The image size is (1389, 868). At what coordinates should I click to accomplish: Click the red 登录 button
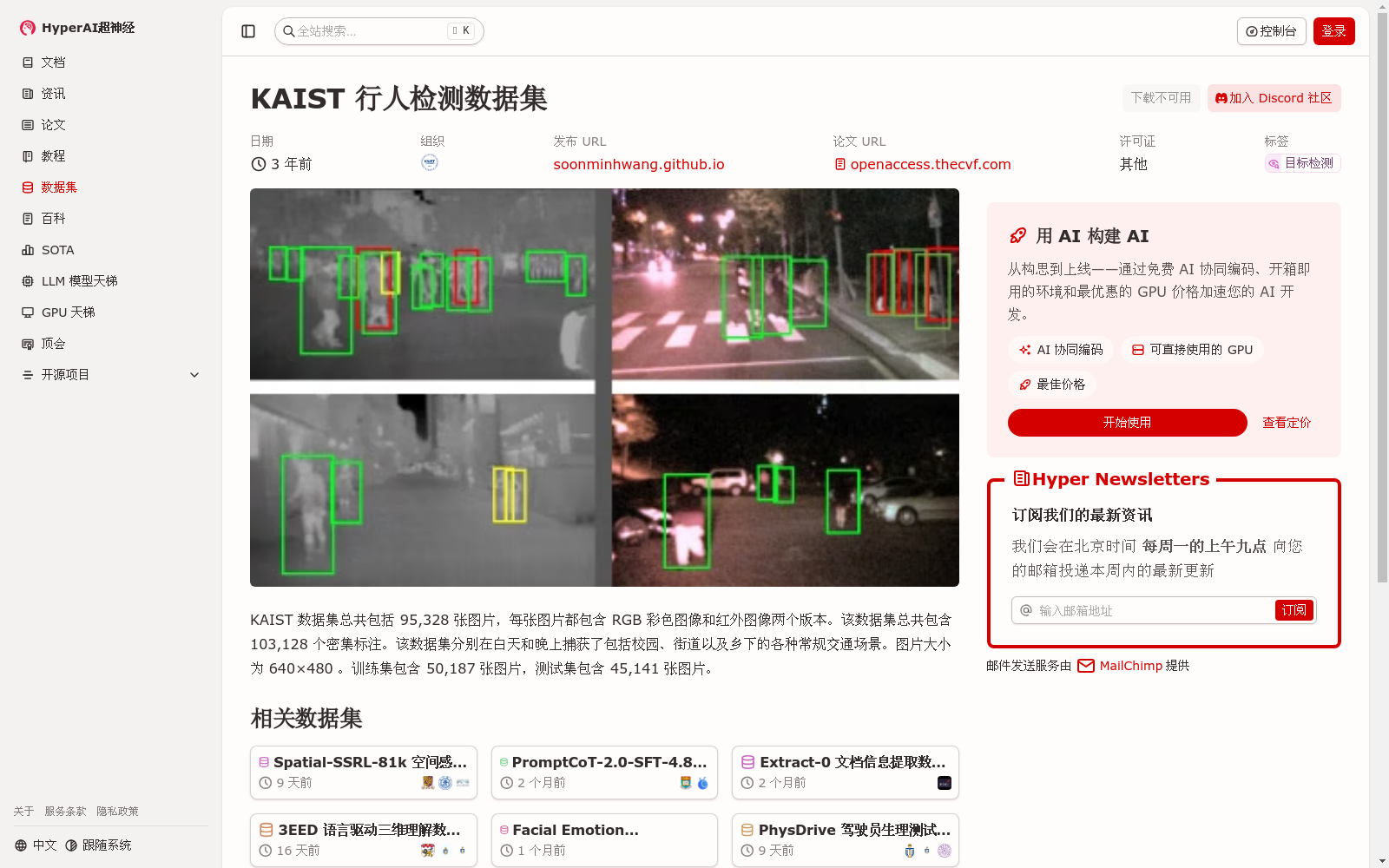coord(1334,31)
